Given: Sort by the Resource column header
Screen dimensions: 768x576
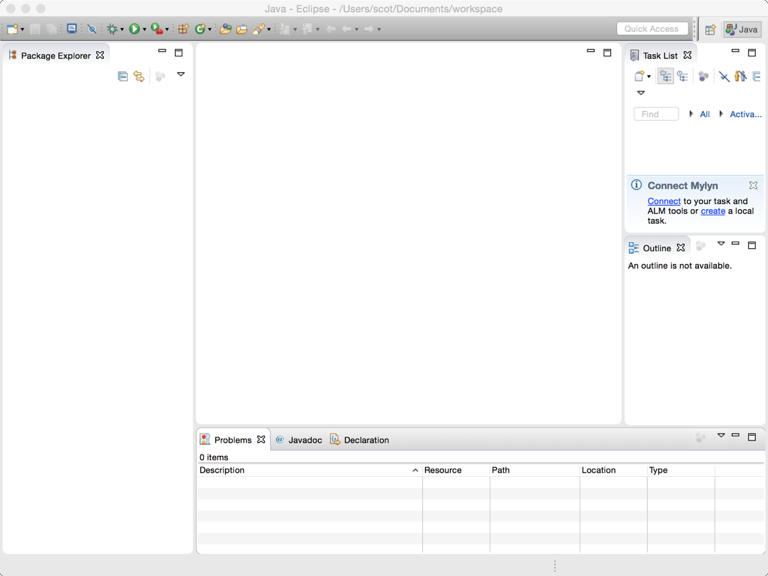Looking at the screenshot, I should click(x=456, y=470).
